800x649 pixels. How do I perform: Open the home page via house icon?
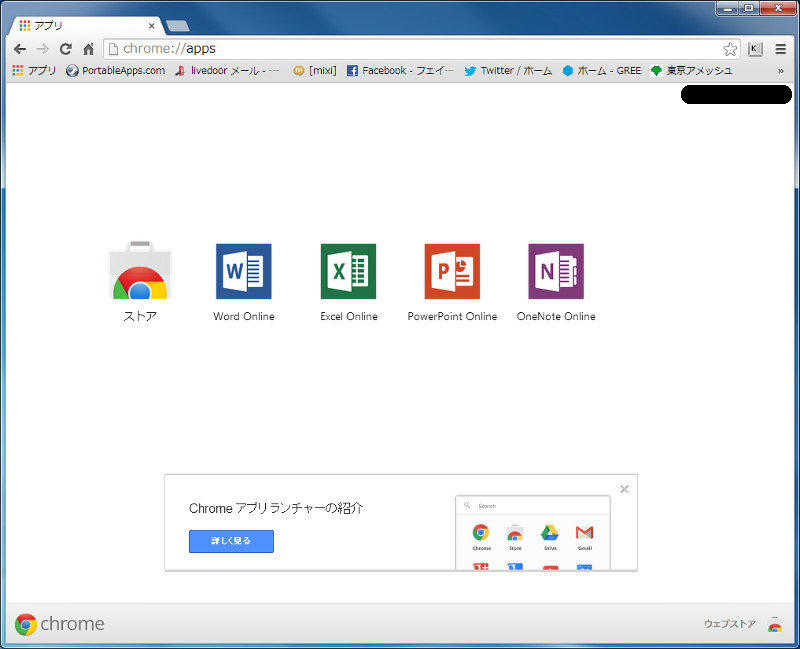click(x=89, y=49)
